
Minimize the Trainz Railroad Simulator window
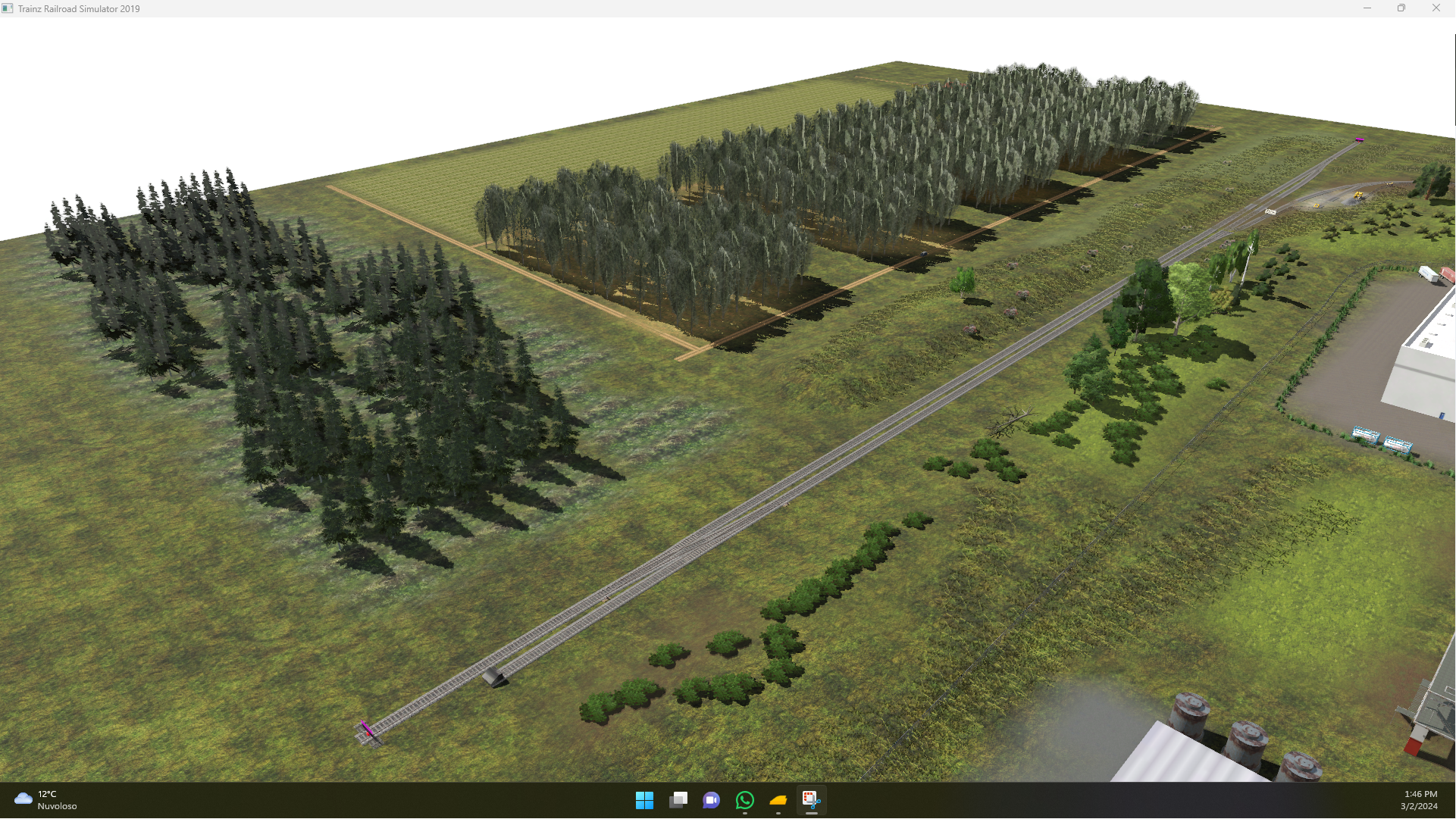(1367, 8)
